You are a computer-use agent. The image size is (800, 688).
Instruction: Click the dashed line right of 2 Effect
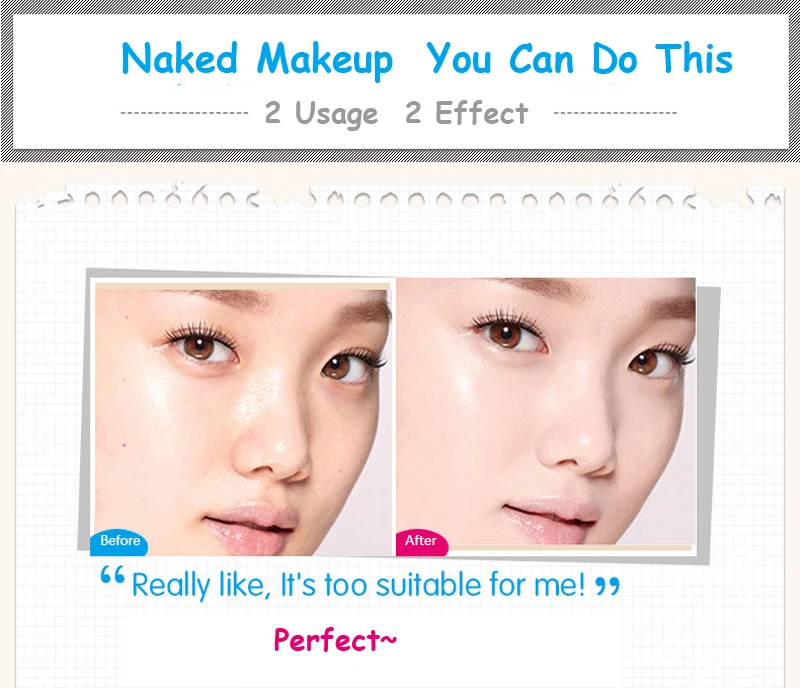(615, 113)
